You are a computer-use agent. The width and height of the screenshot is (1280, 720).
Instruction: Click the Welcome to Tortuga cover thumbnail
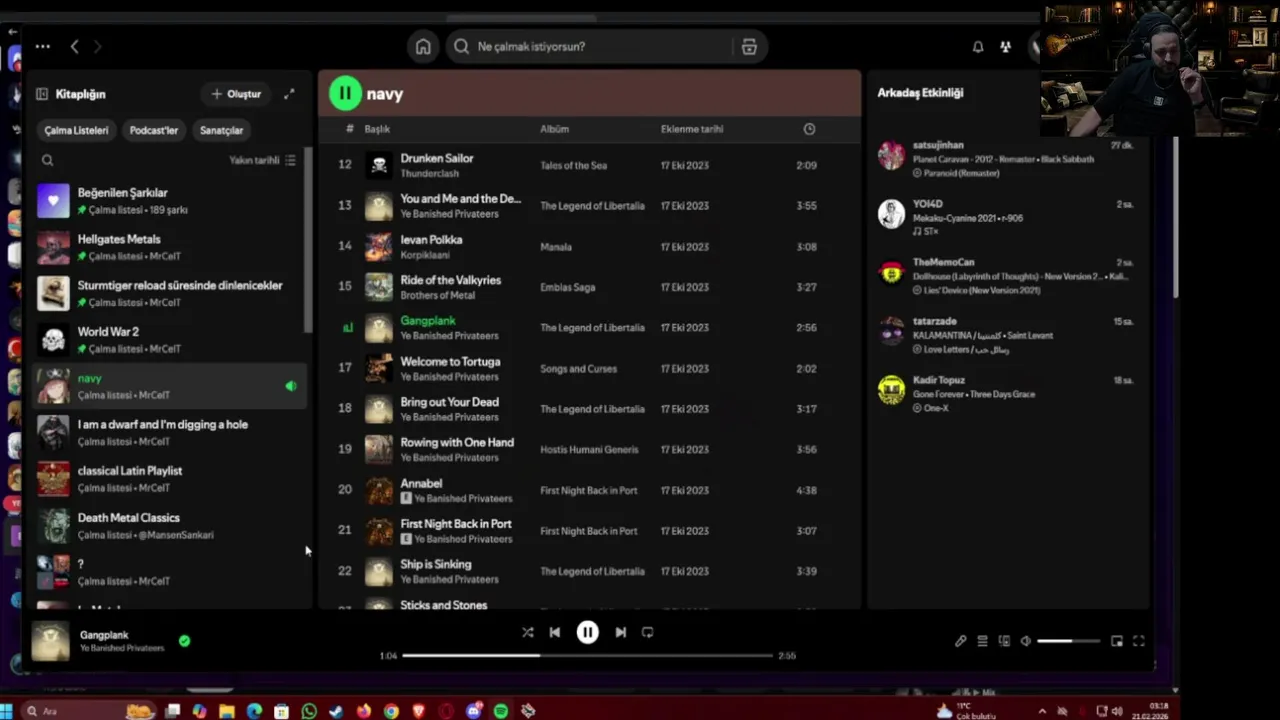point(379,368)
